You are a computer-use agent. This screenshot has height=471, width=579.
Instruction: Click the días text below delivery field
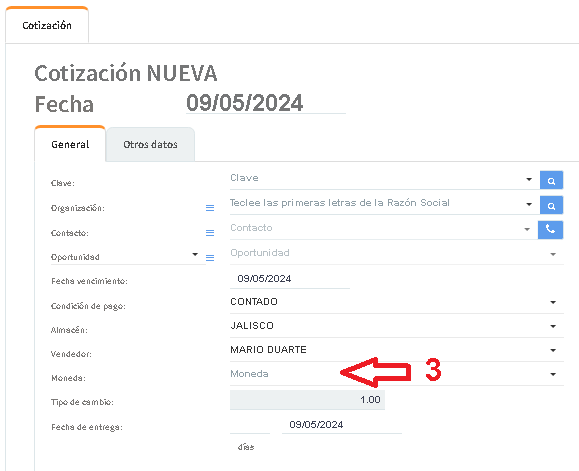pyautogui.click(x=246, y=447)
